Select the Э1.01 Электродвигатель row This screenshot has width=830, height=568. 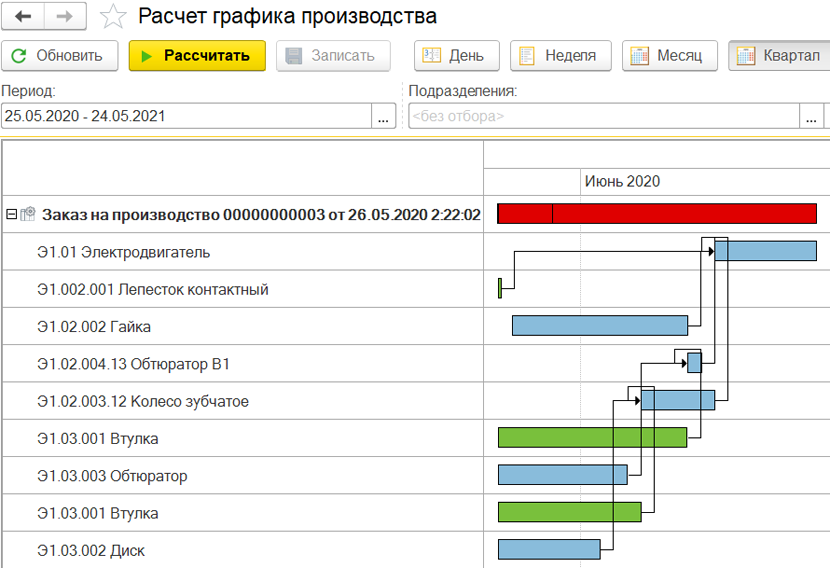coord(123,252)
